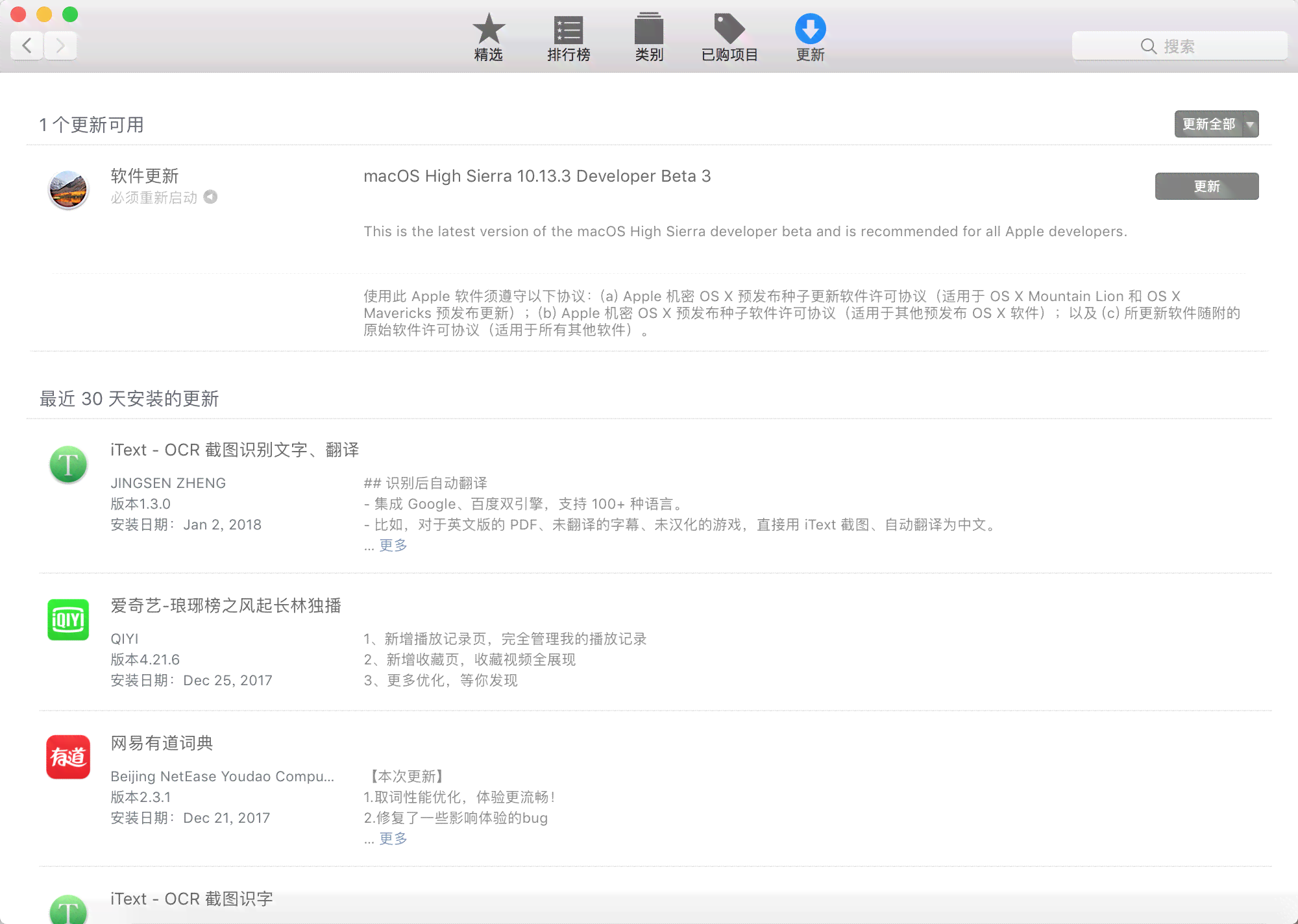Click 安装日期 Dec 25, 2017
This screenshot has width=1298, height=924.
tap(191, 680)
